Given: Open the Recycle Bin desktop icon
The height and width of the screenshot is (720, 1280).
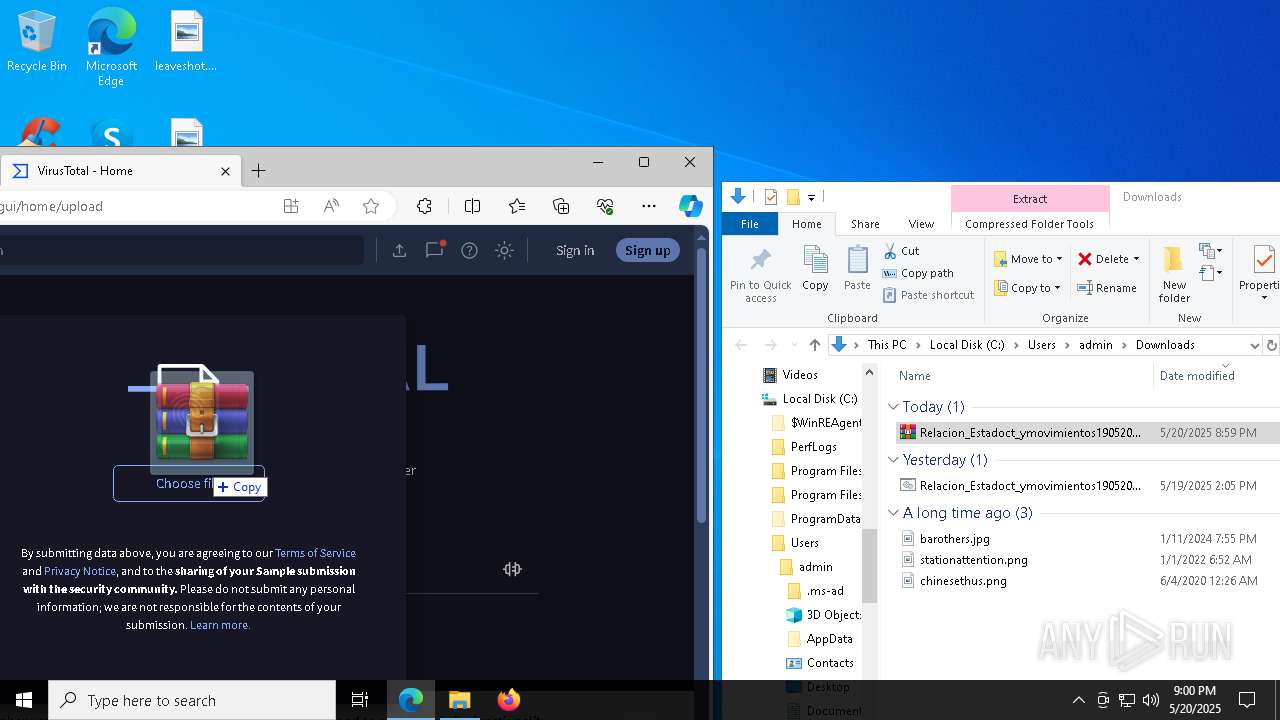Looking at the screenshot, I should (36, 42).
